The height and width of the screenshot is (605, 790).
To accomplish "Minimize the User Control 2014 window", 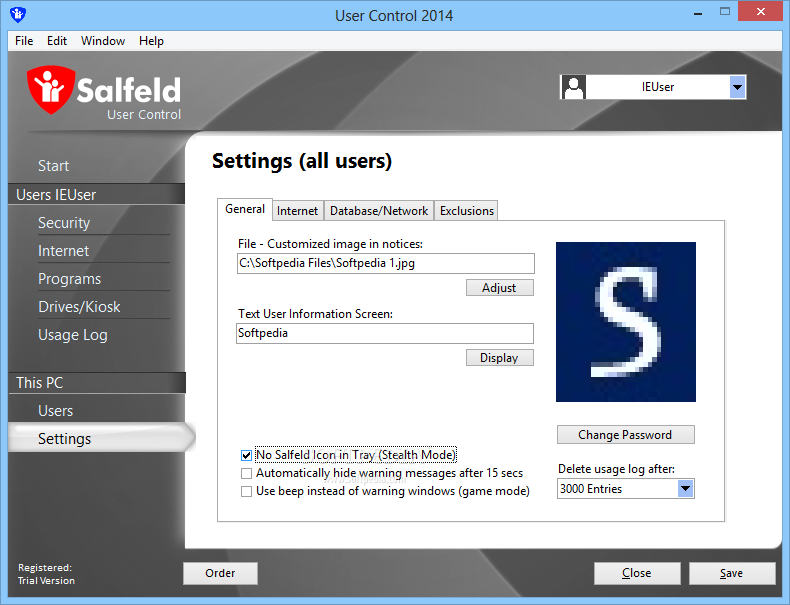I will [698, 13].
